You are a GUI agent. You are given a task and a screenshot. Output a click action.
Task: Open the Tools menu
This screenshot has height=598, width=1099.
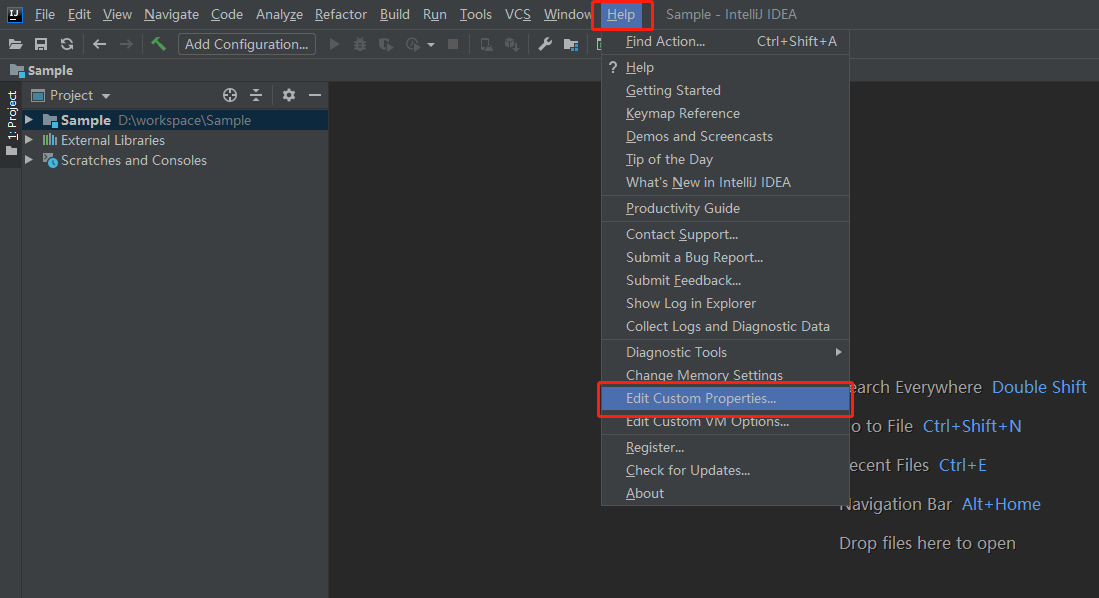[476, 15]
